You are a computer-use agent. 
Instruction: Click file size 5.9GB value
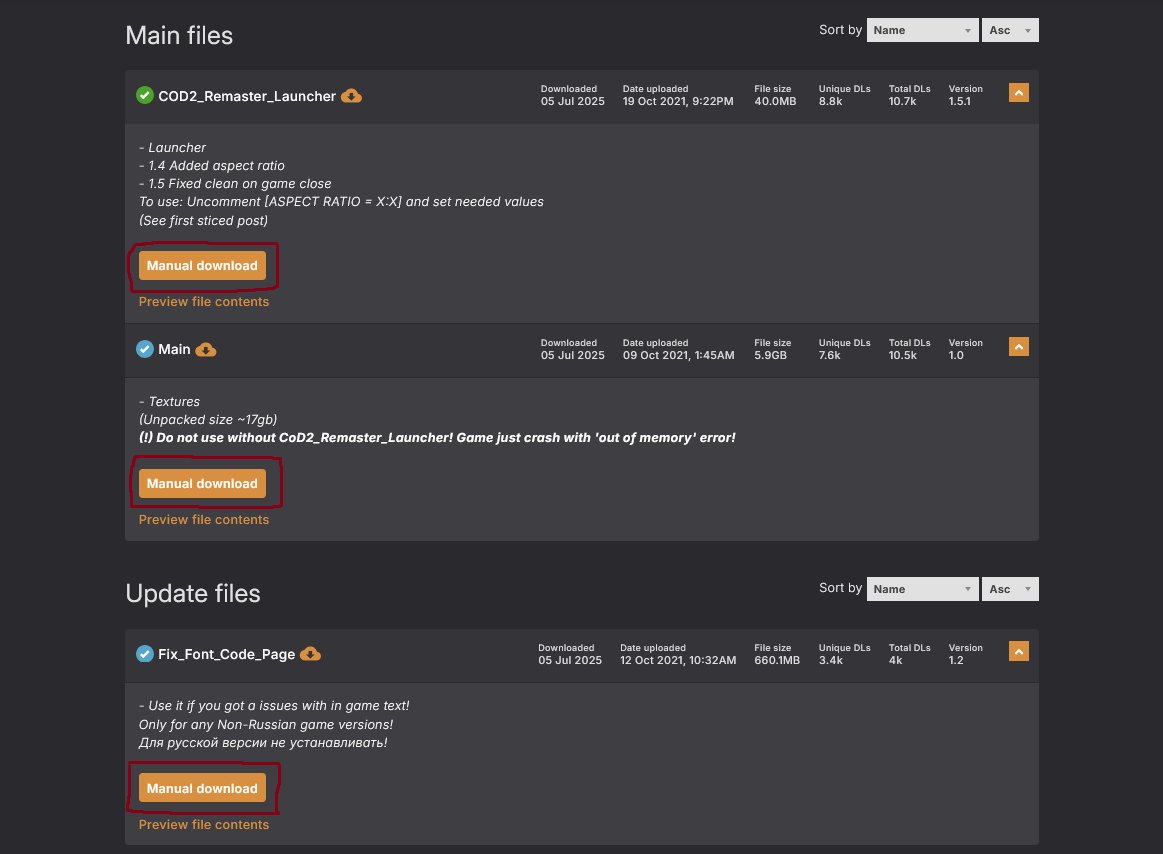(771, 355)
